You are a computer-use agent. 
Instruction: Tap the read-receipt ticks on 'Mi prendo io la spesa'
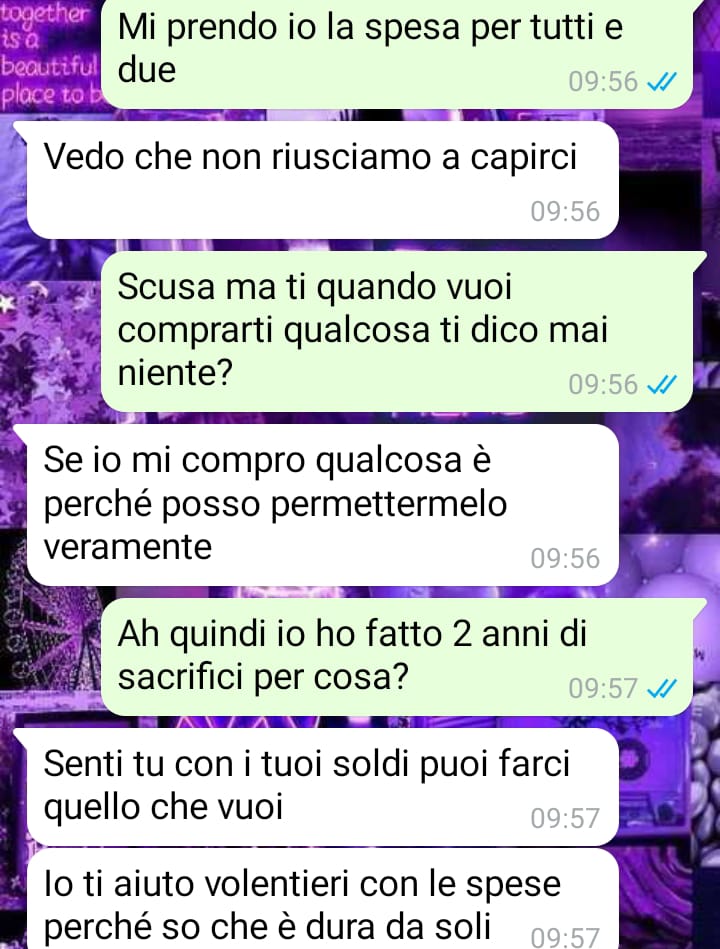tap(662, 81)
